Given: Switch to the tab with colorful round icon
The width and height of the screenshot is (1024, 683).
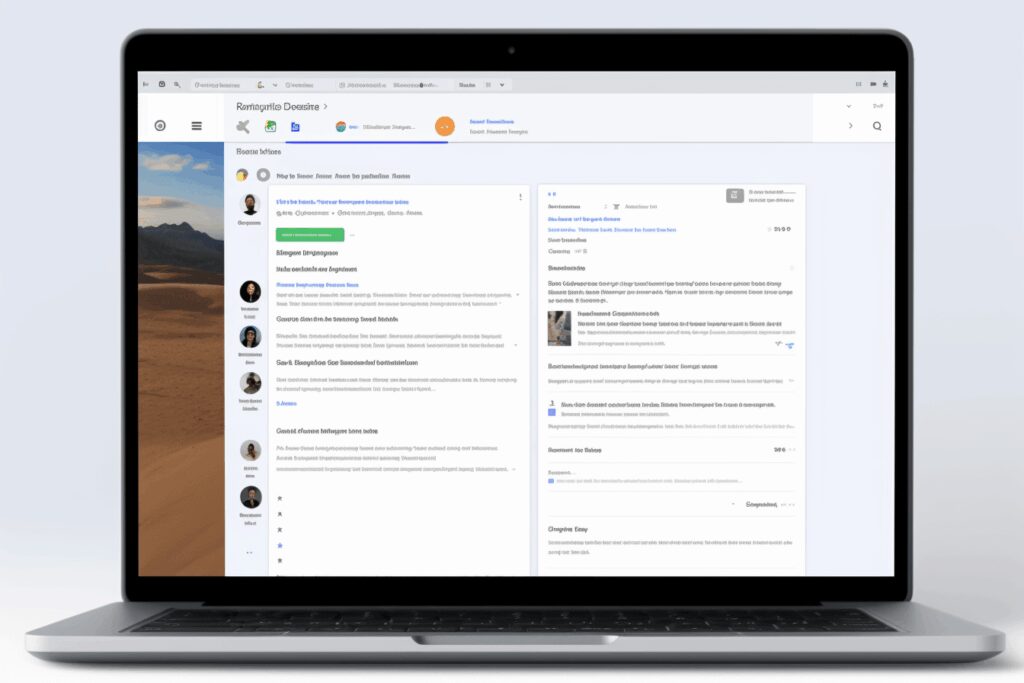Looking at the screenshot, I should click(x=341, y=127).
